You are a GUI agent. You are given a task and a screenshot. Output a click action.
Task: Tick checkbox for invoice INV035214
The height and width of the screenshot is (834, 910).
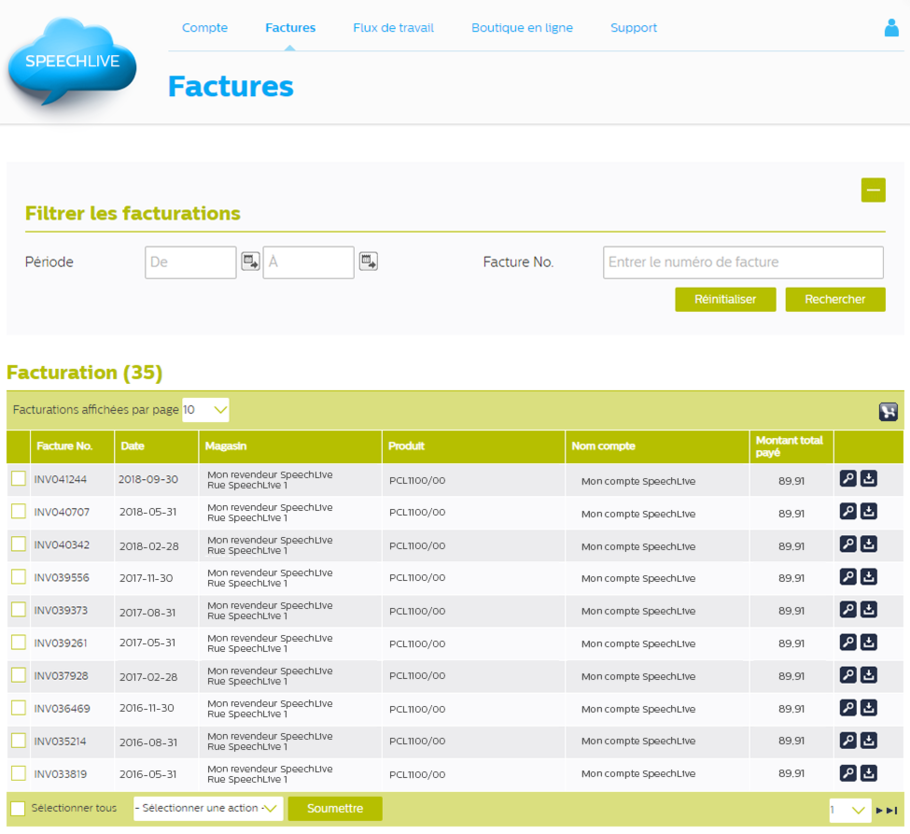[19, 740]
